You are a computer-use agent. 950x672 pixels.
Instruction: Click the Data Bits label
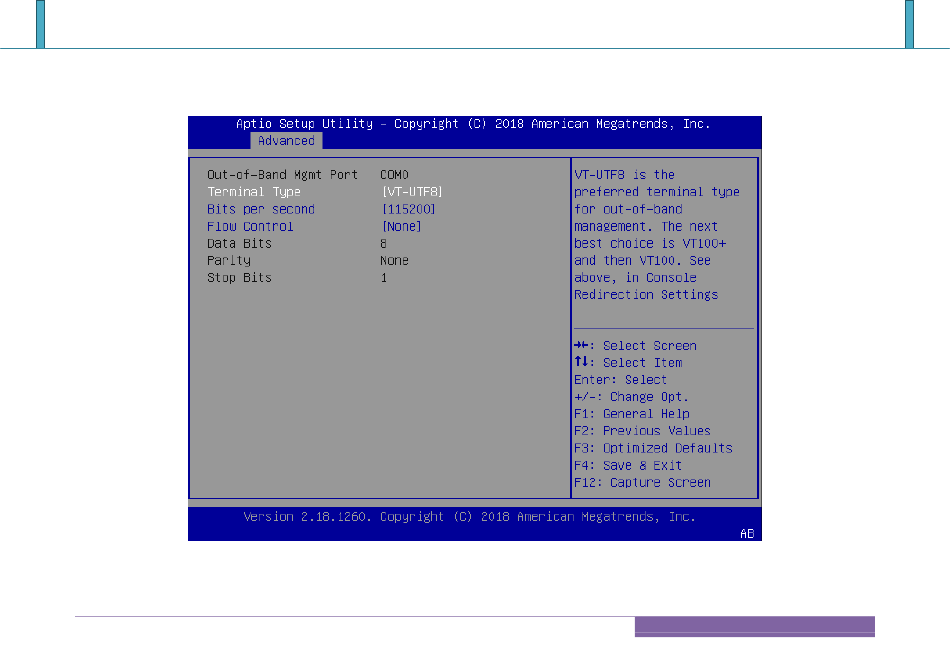(239, 244)
